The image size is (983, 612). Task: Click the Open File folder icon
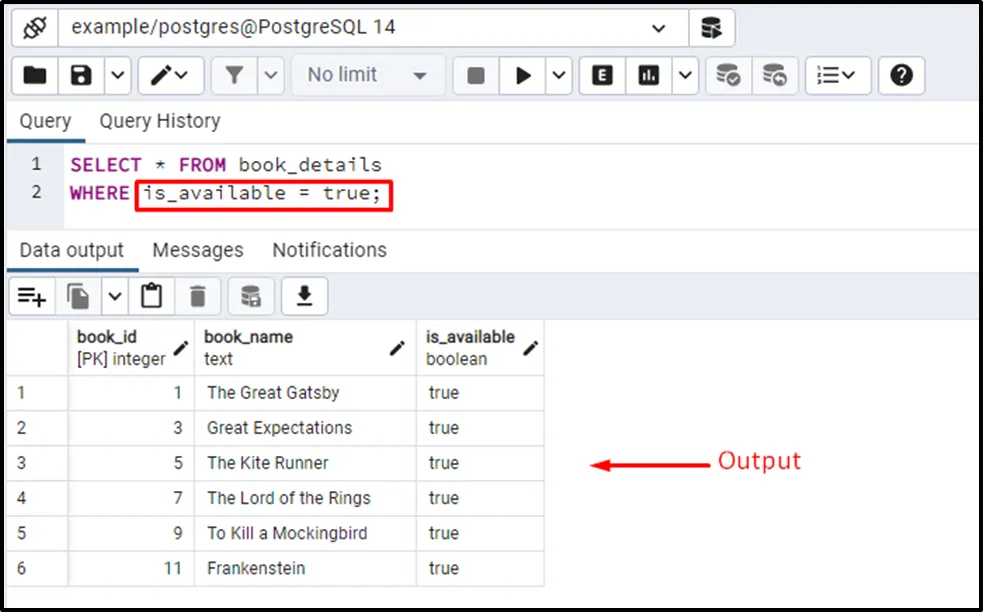tap(35, 76)
